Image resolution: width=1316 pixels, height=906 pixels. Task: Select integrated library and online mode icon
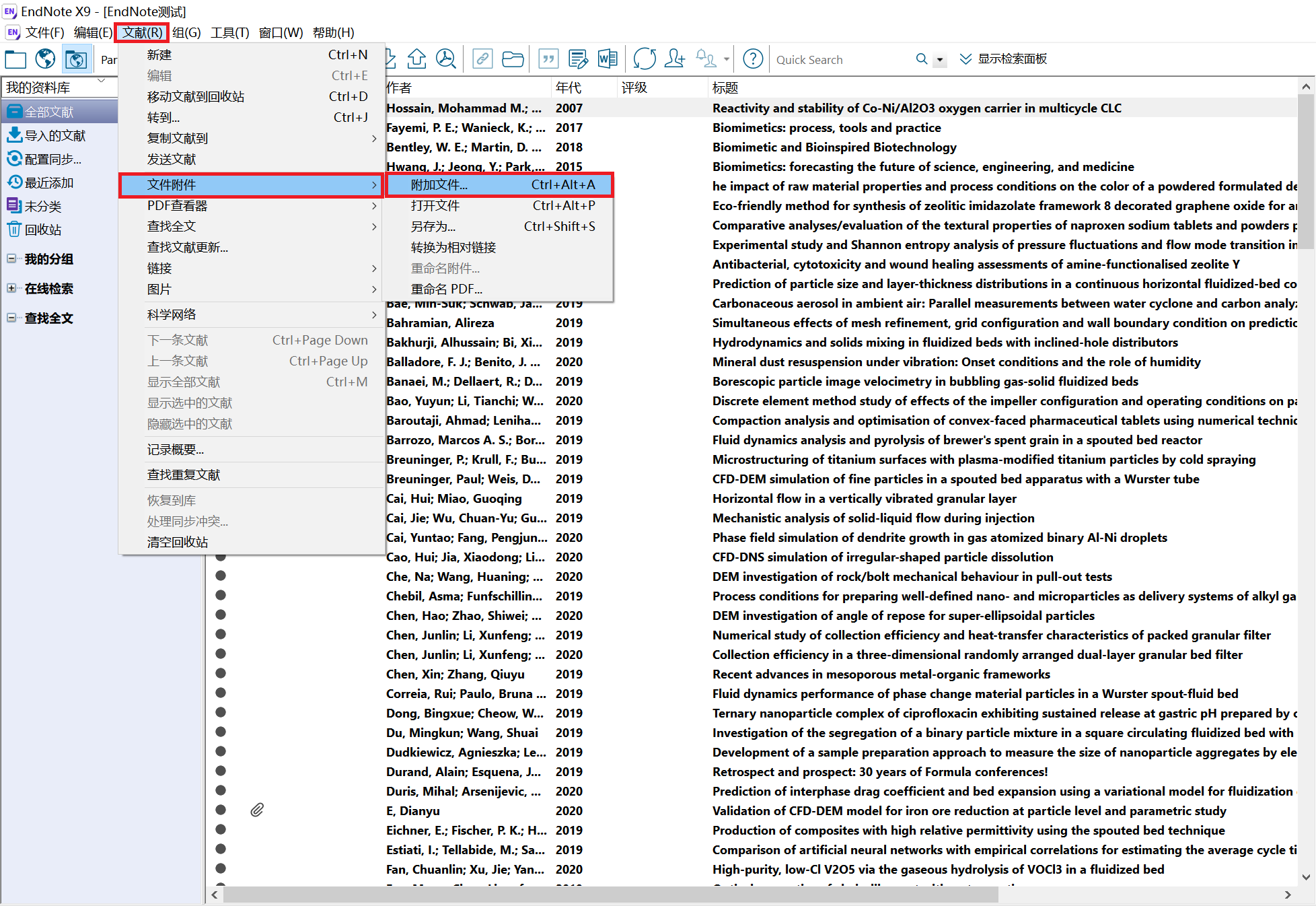coord(76,59)
